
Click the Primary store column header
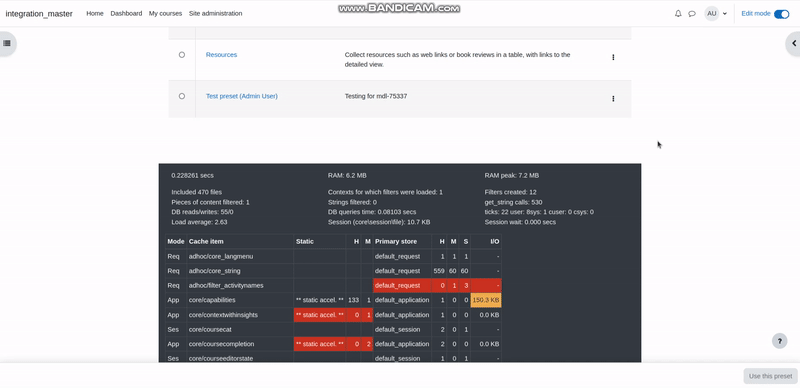click(x=396, y=241)
